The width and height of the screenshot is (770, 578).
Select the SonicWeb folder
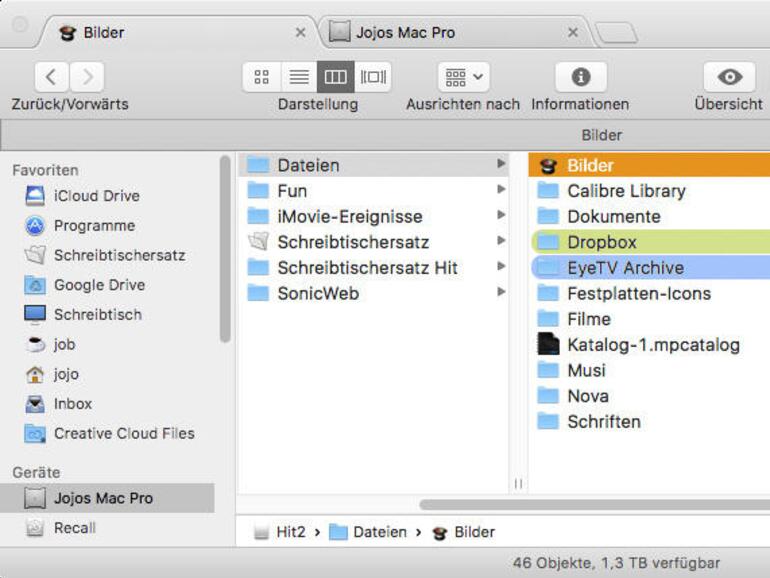373,293
